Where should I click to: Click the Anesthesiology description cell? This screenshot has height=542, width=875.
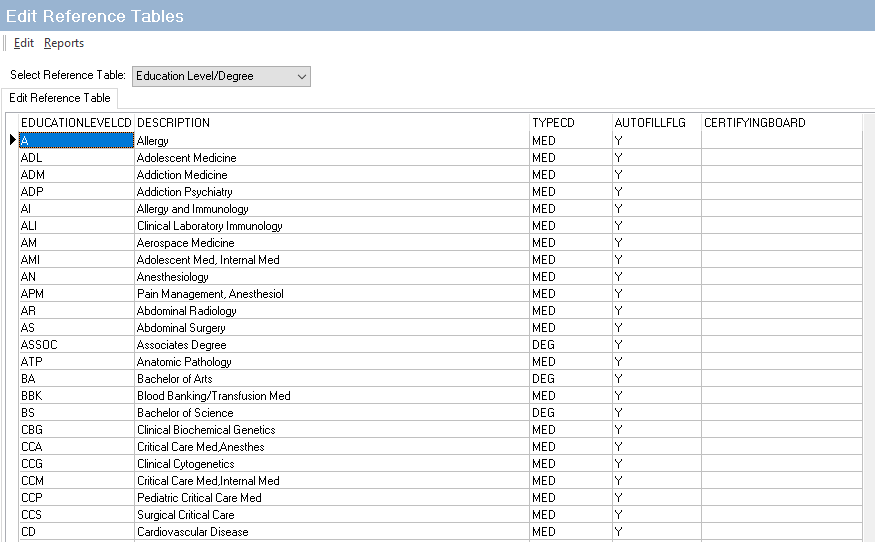[332, 277]
